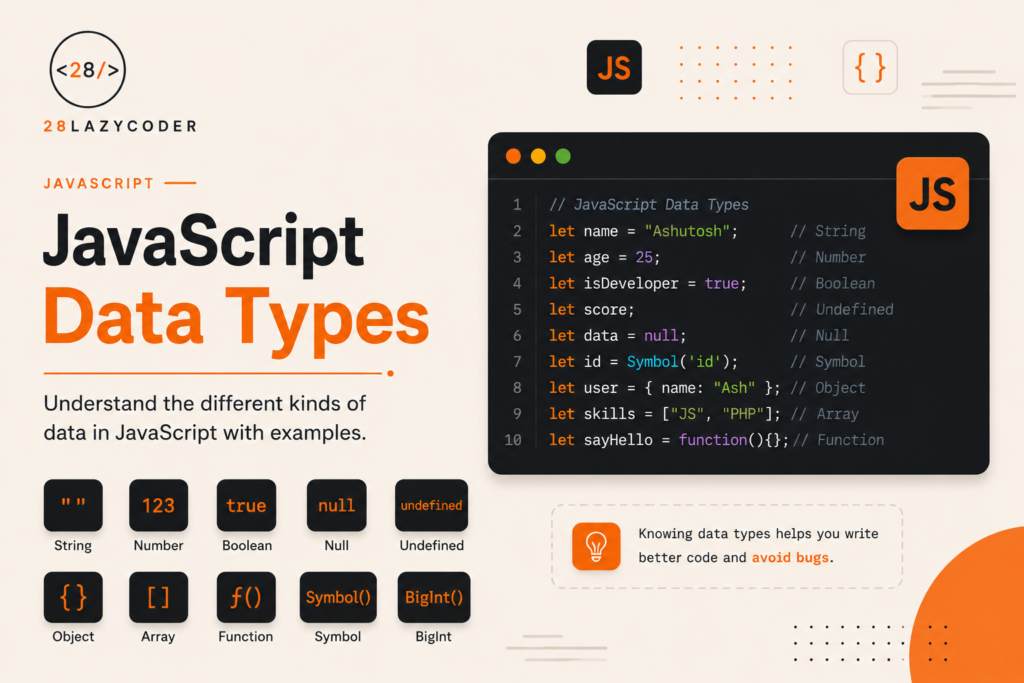Click the '// JavaScript Data Types' comment line
The width and height of the screenshot is (1024, 683).
click(x=648, y=205)
